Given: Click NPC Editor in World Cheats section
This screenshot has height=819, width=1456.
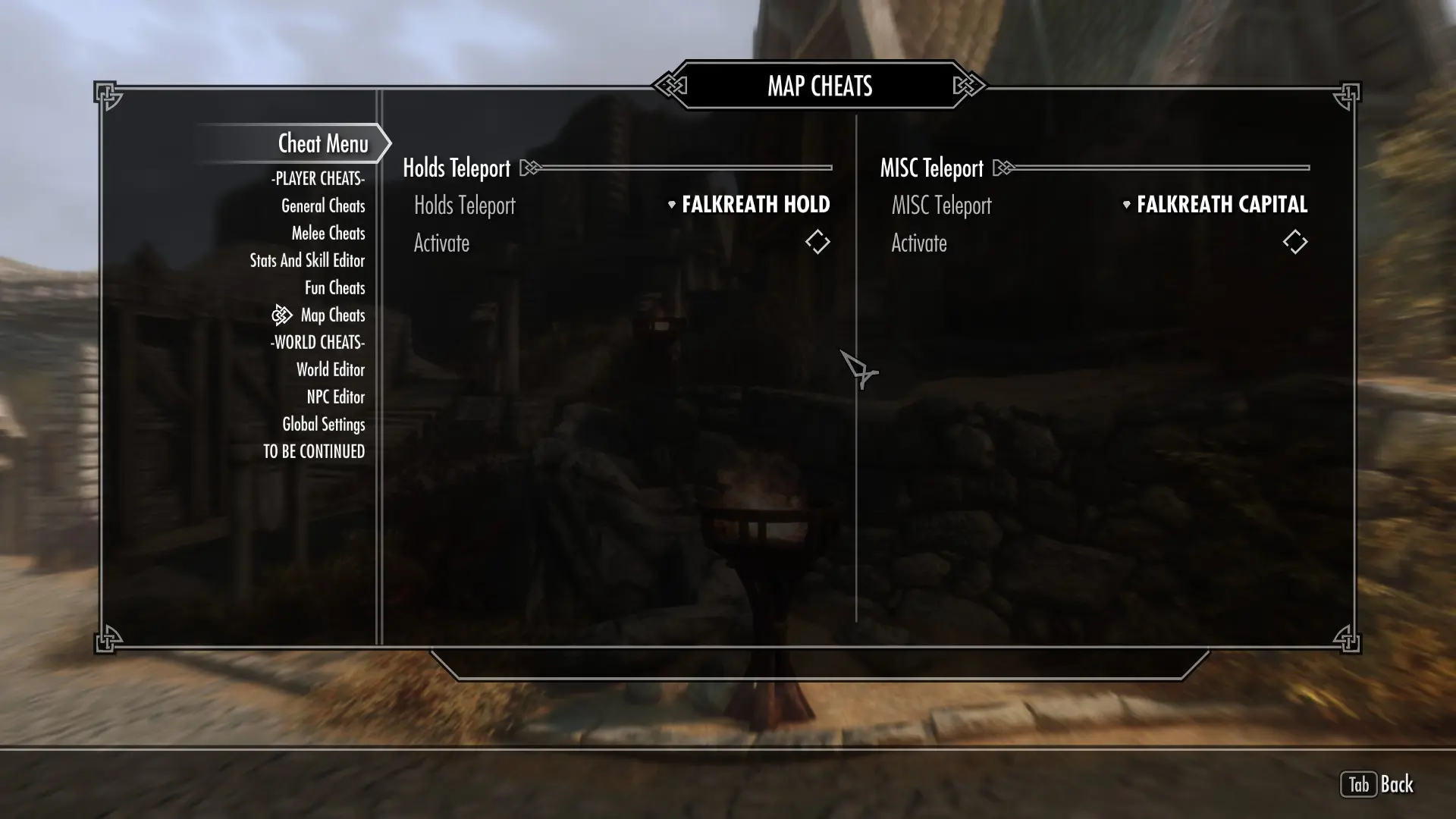Looking at the screenshot, I should pyautogui.click(x=336, y=397).
